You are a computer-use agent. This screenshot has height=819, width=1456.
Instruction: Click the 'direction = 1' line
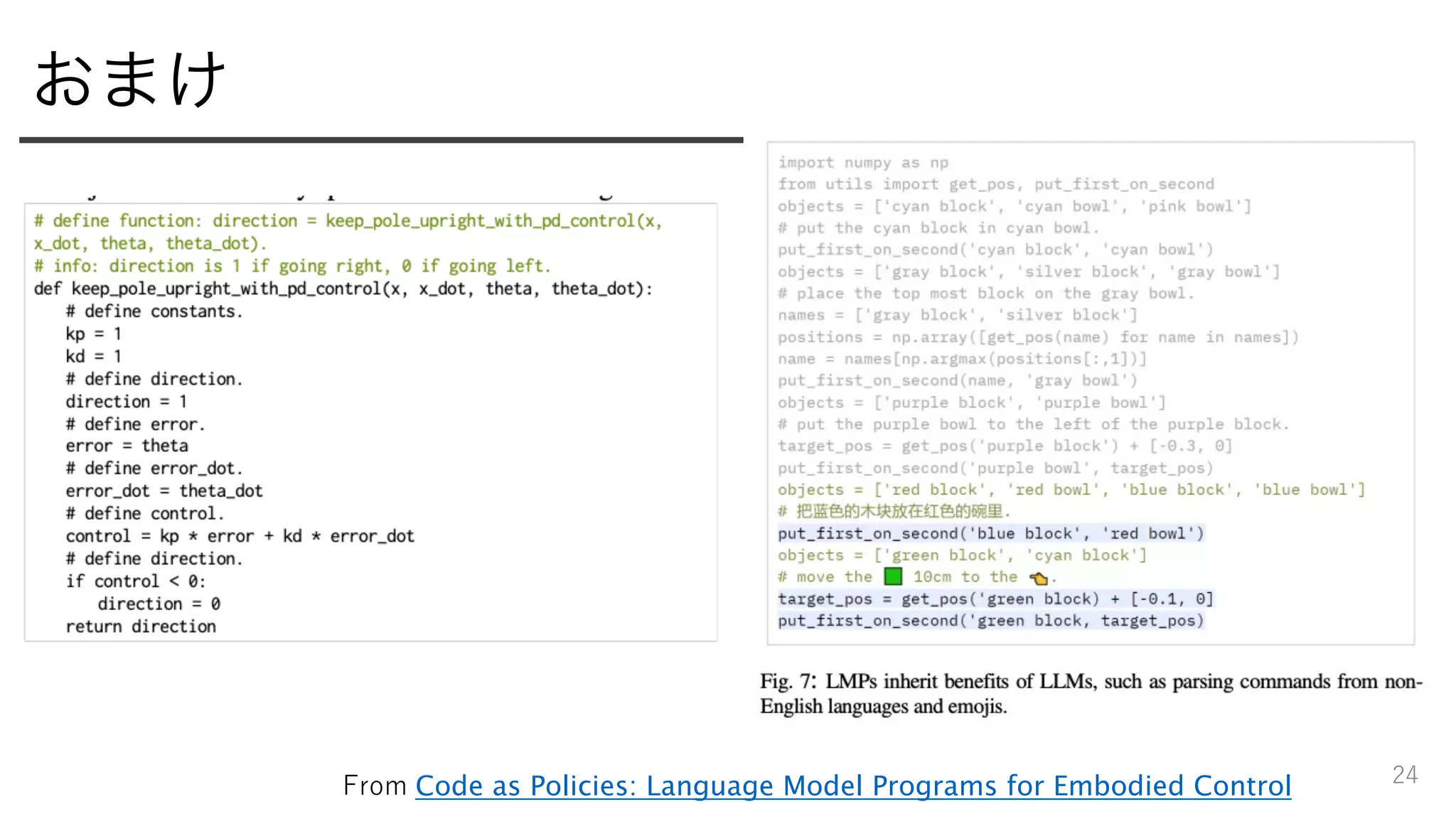[127, 402]
